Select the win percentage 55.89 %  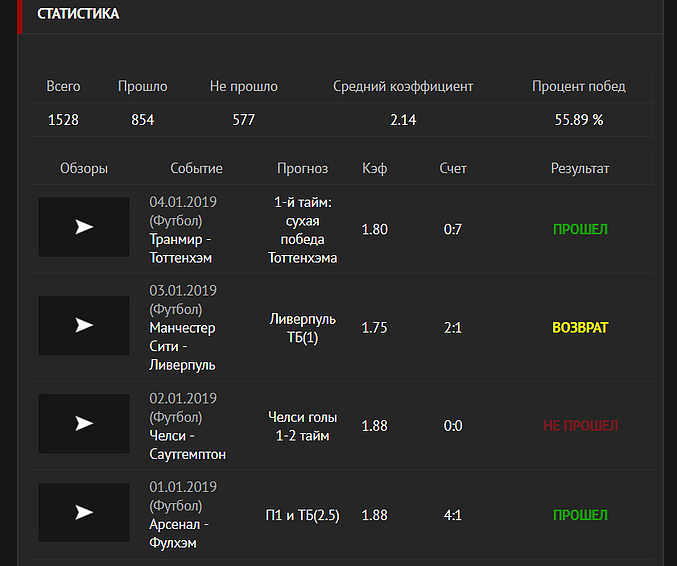click(579, 120)
